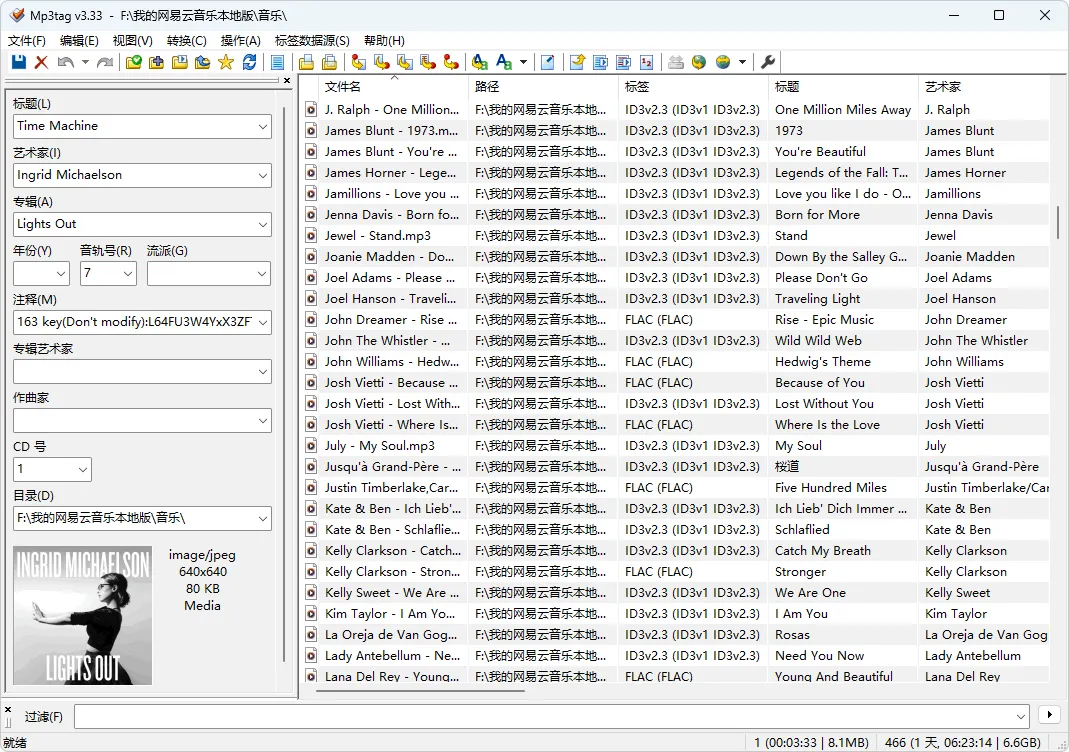The width and height of the screenshot is (1069, 752).
Task: Close the tag panel with its X
Action: point(287,80)
